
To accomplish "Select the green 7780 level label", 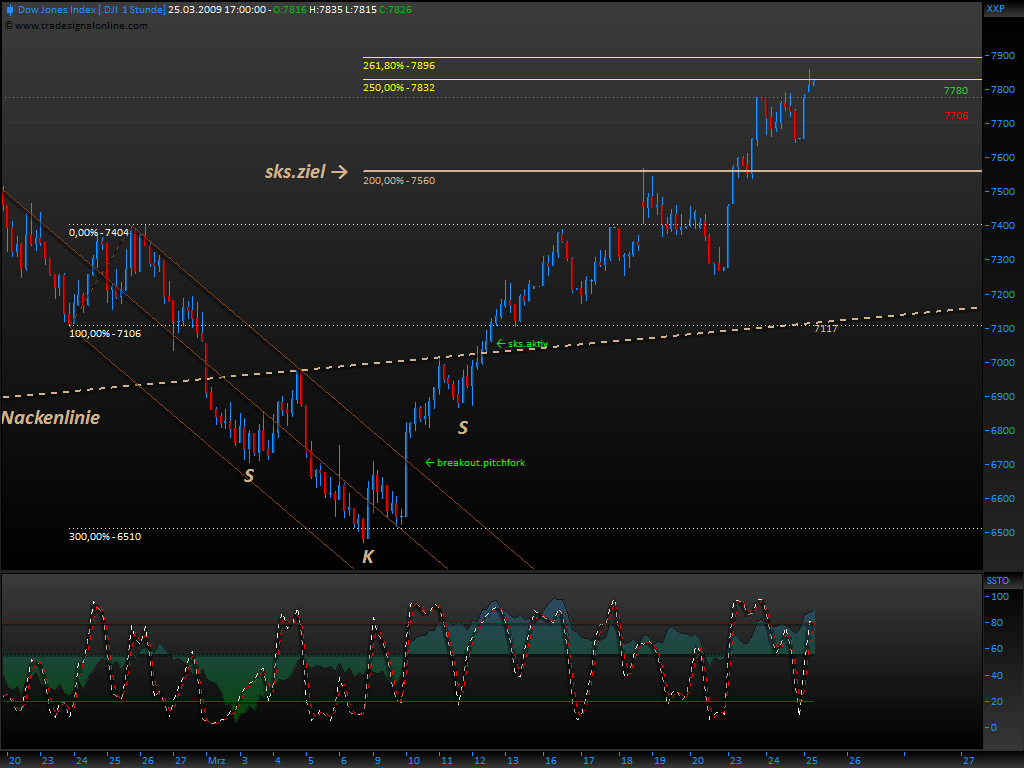I will 956,91.
